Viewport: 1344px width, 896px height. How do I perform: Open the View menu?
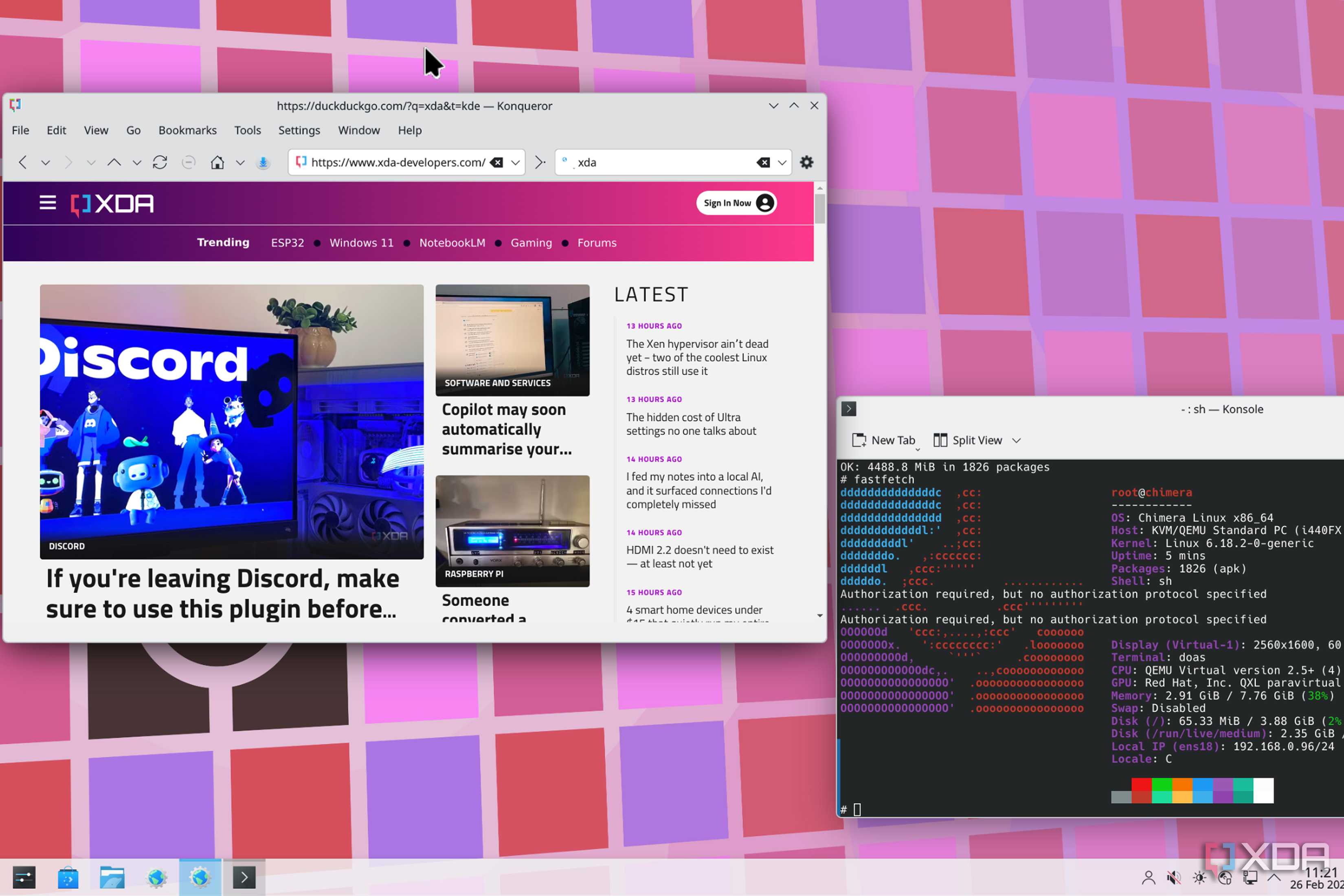click(x=96, y=130)
